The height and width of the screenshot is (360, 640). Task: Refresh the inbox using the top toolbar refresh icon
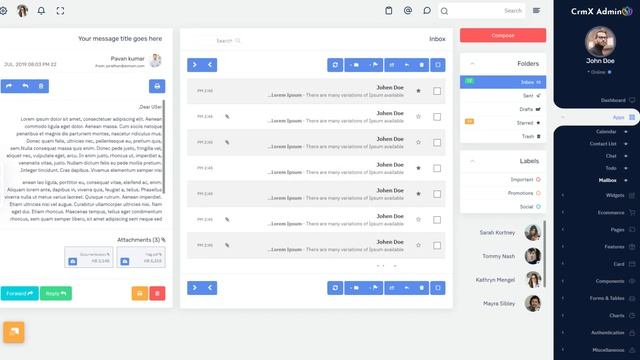click(x=335, y=65)
